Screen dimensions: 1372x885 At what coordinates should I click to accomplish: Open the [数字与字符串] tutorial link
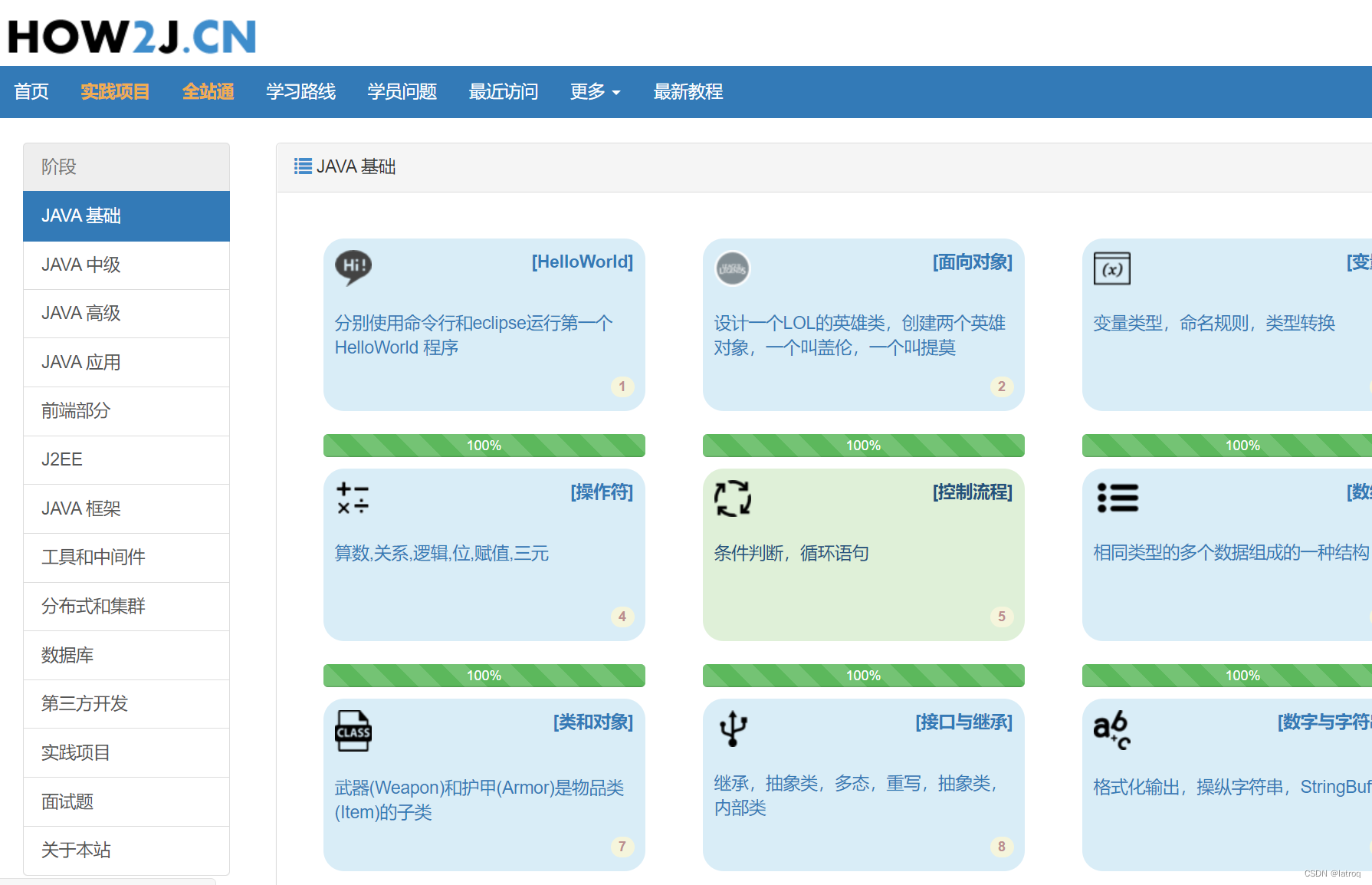pos(1324,722)
